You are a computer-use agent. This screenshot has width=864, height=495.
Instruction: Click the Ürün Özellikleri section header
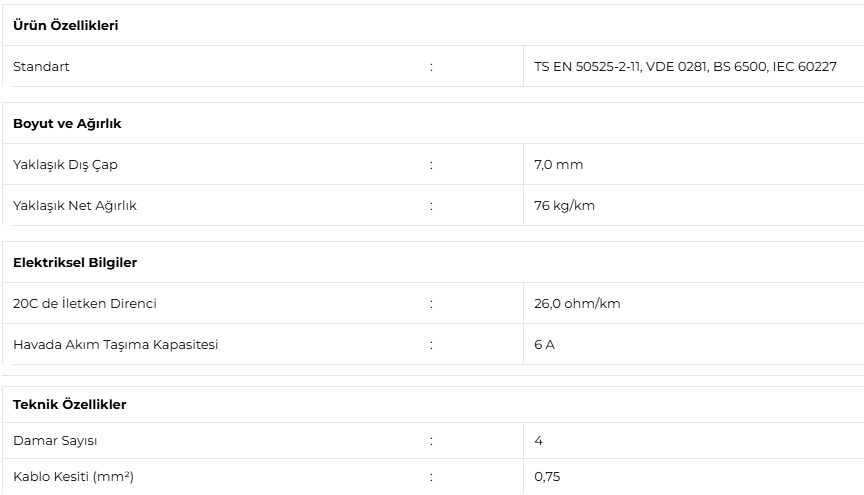(x=66, y=25)
